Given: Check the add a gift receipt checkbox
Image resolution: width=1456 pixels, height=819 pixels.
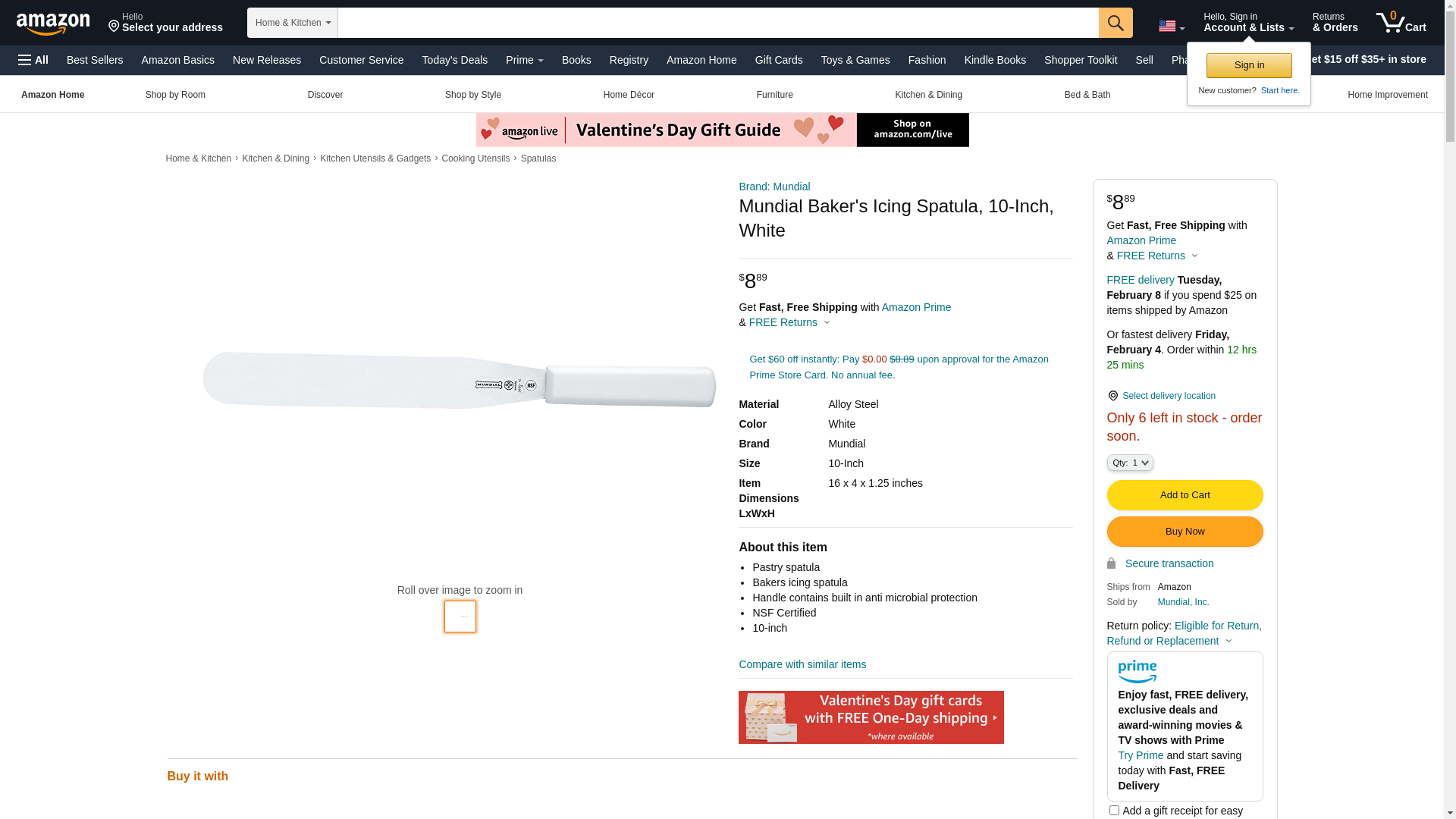Looking at the screenshot, I should click(1114, 810).
